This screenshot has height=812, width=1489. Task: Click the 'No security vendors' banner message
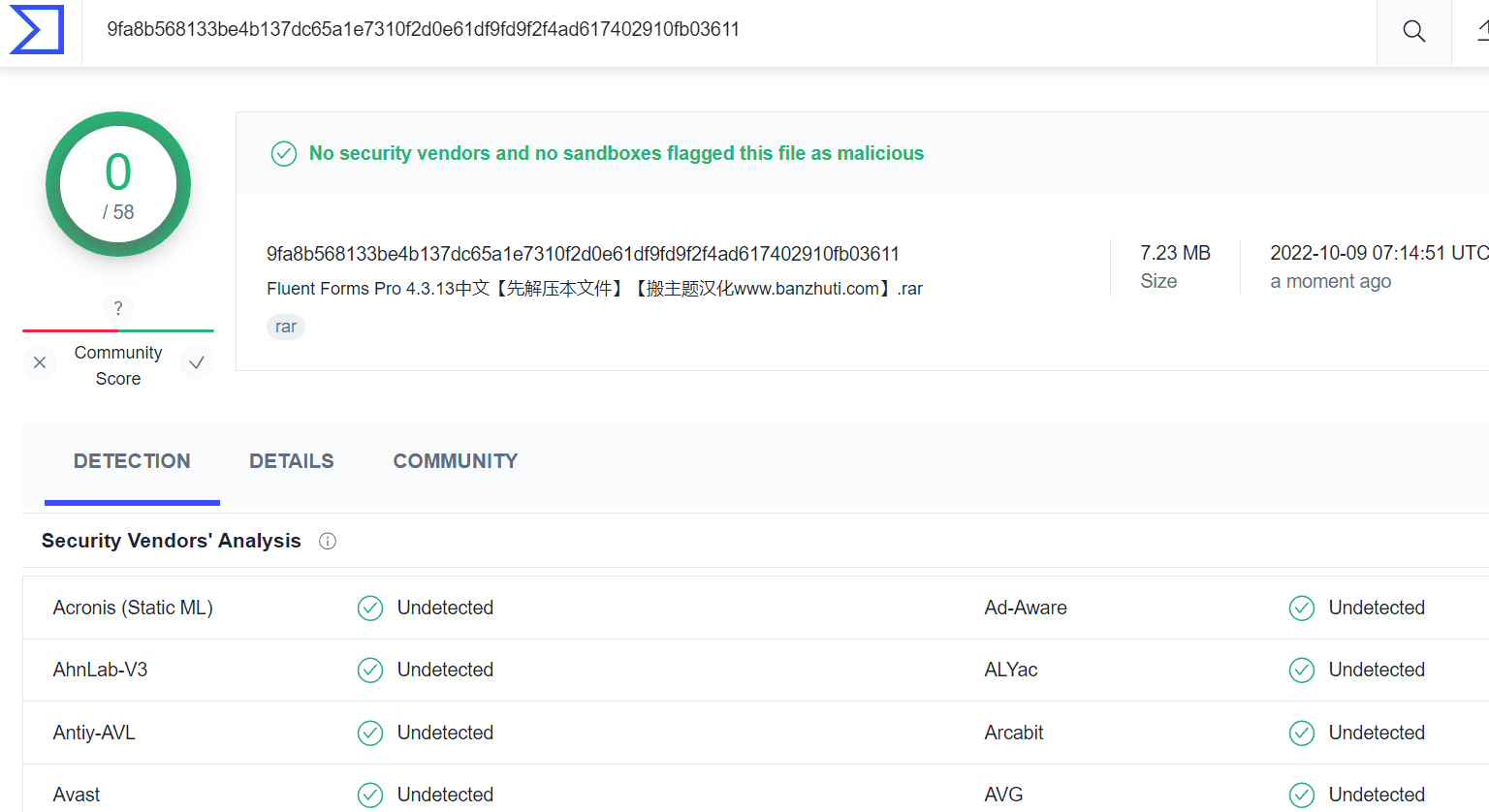coord(617,153)
